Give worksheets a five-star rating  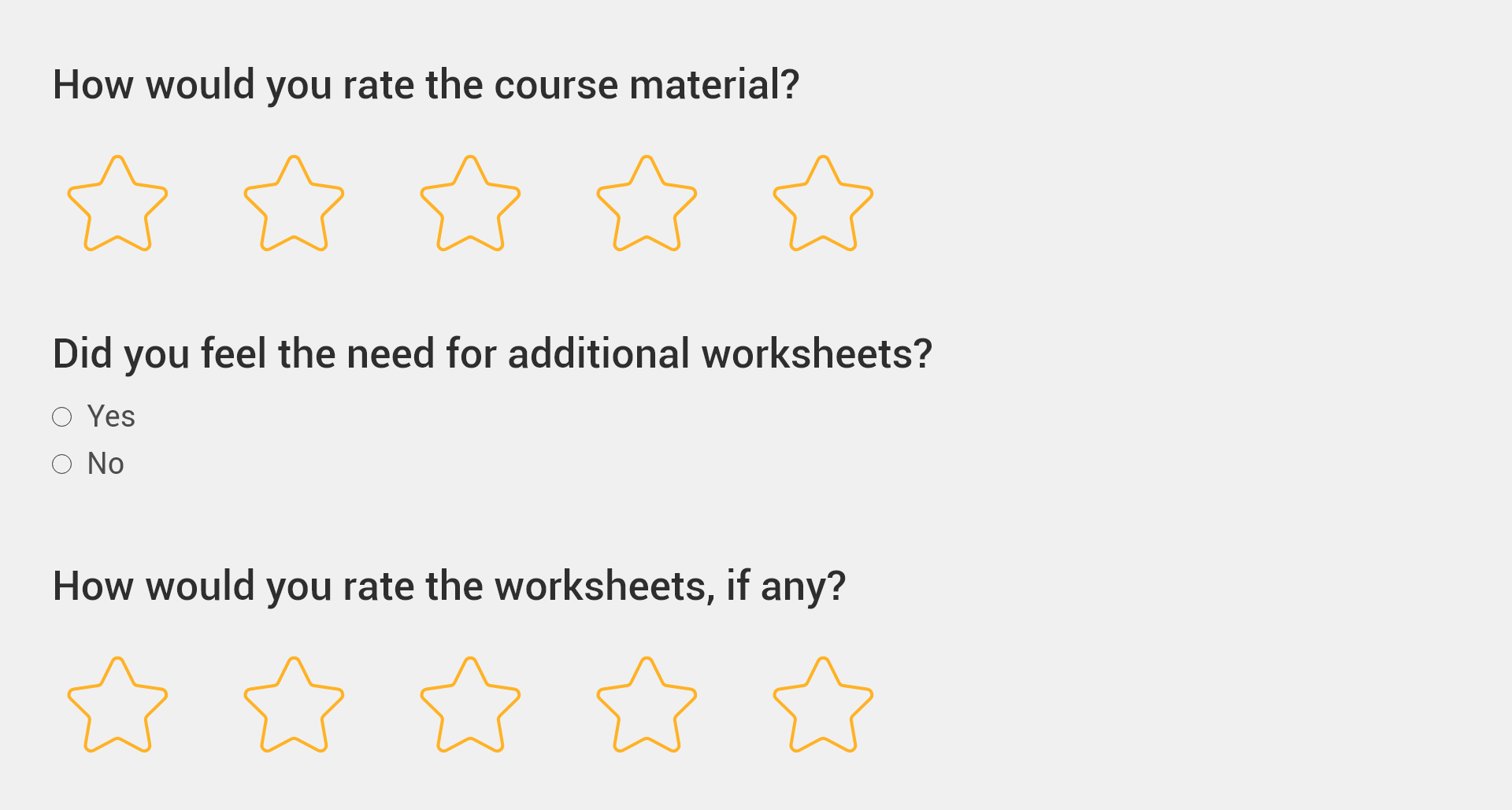pyautogui.click(x=823, y=705)
